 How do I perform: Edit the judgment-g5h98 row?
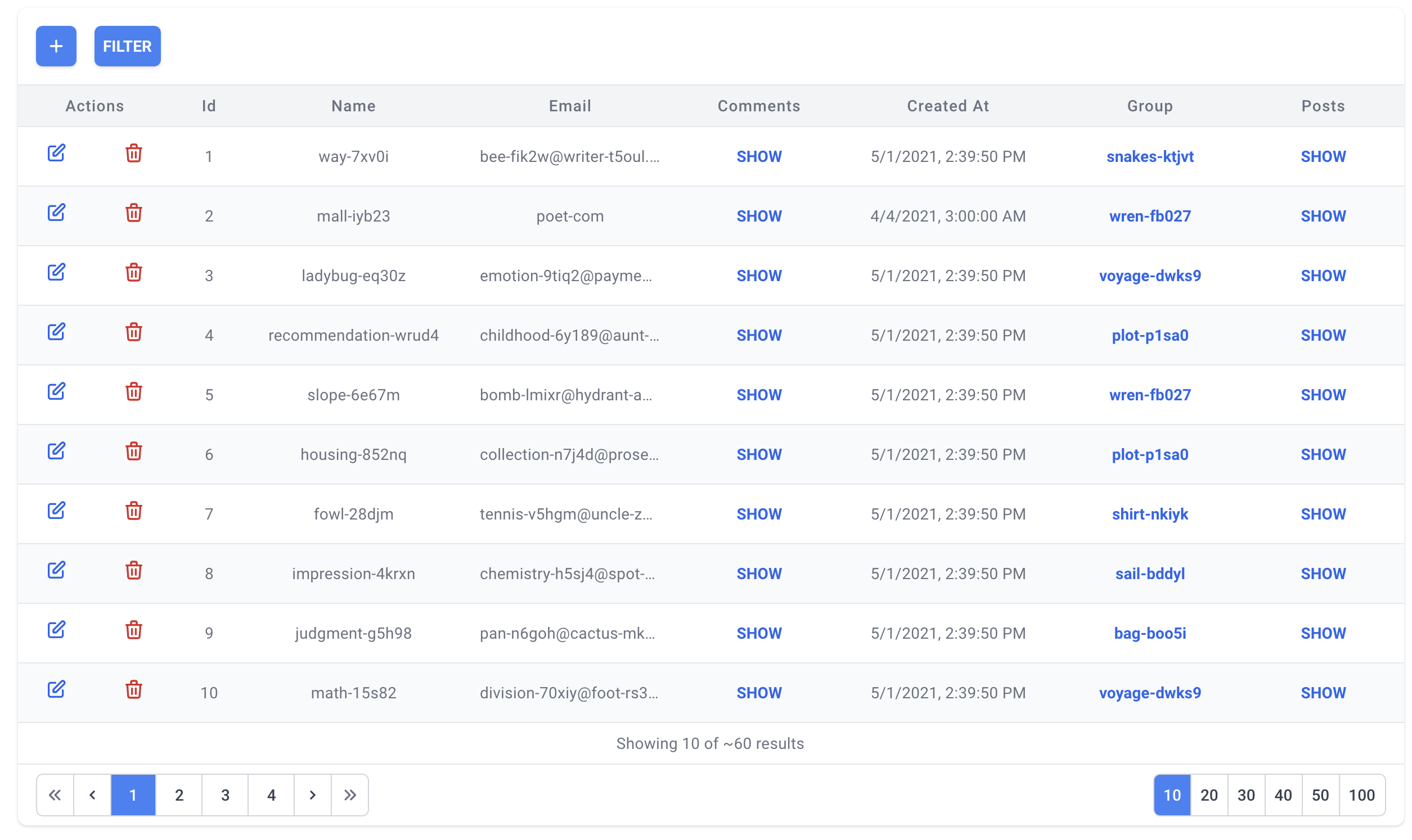56,630
